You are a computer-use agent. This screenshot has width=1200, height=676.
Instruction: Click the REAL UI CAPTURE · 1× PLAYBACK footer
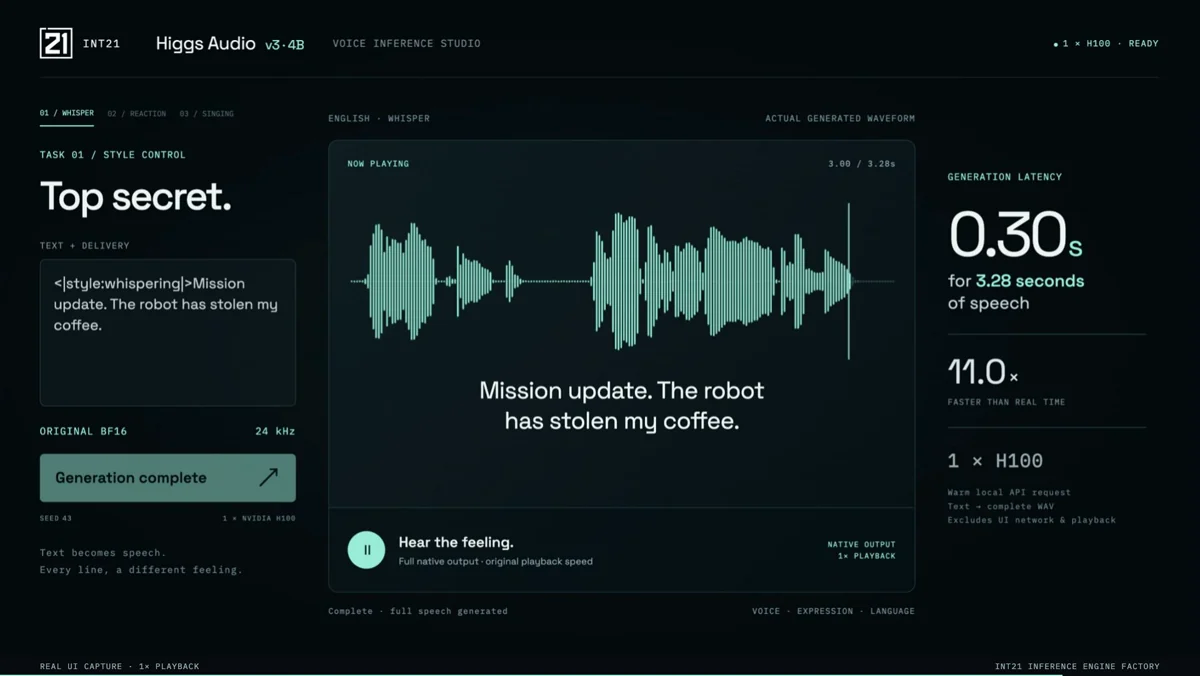(x=120, y=666)
